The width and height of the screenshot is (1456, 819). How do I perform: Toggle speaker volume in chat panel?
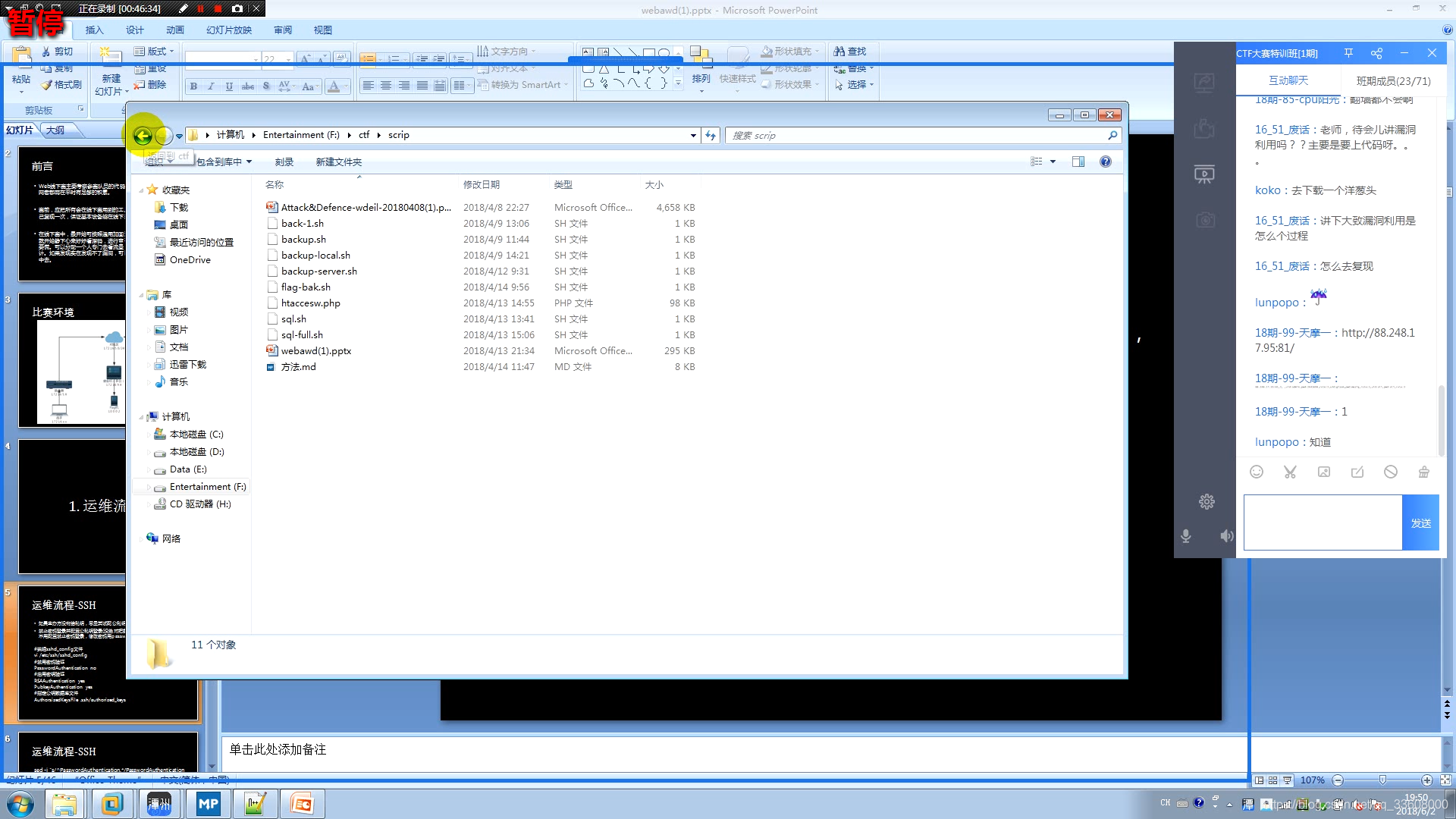[1226, 536]
